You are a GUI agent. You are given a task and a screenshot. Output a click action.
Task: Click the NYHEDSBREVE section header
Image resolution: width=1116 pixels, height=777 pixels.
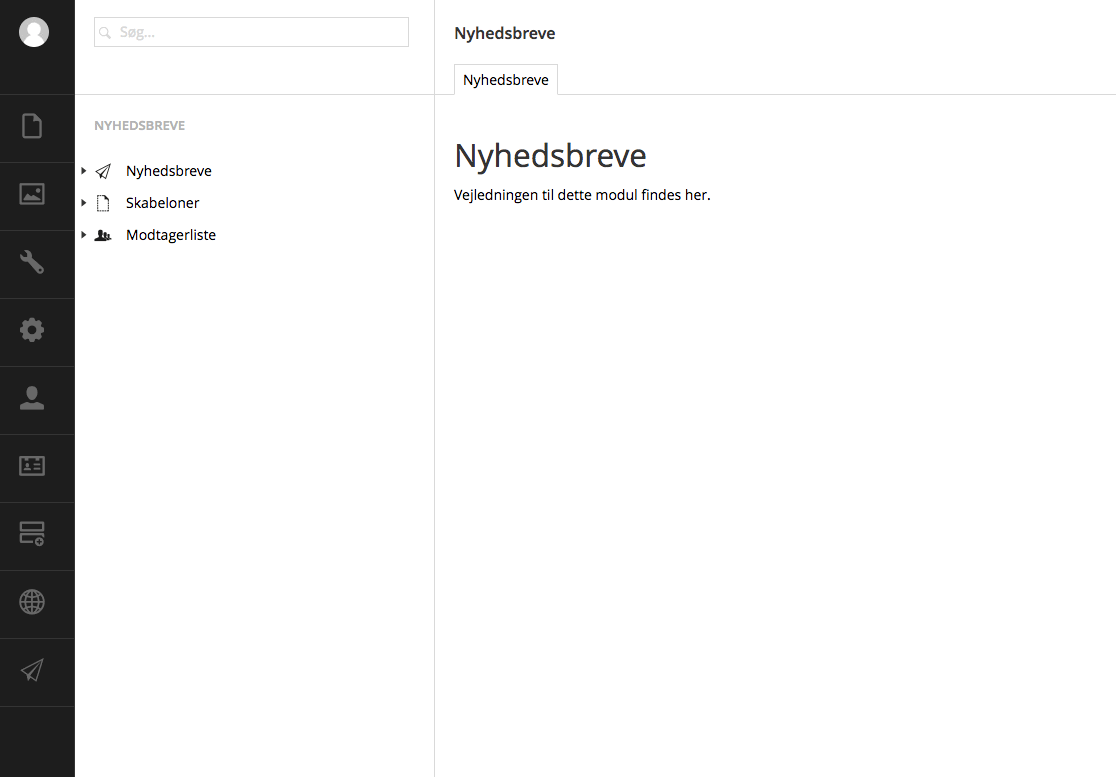coord(139,126)
